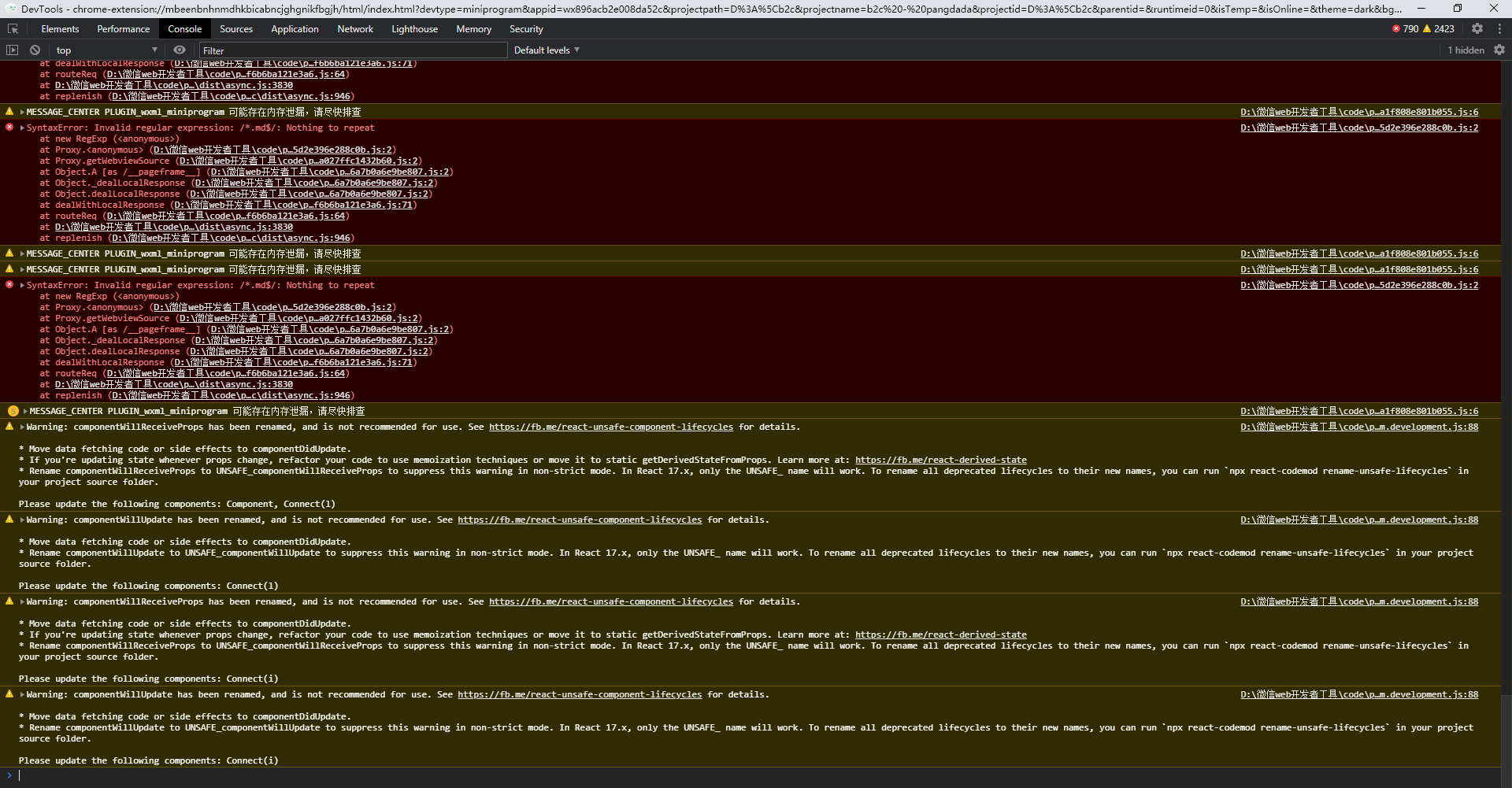Go to the Sources tab
The image size is (1512, 788).
tap(236, 29)
